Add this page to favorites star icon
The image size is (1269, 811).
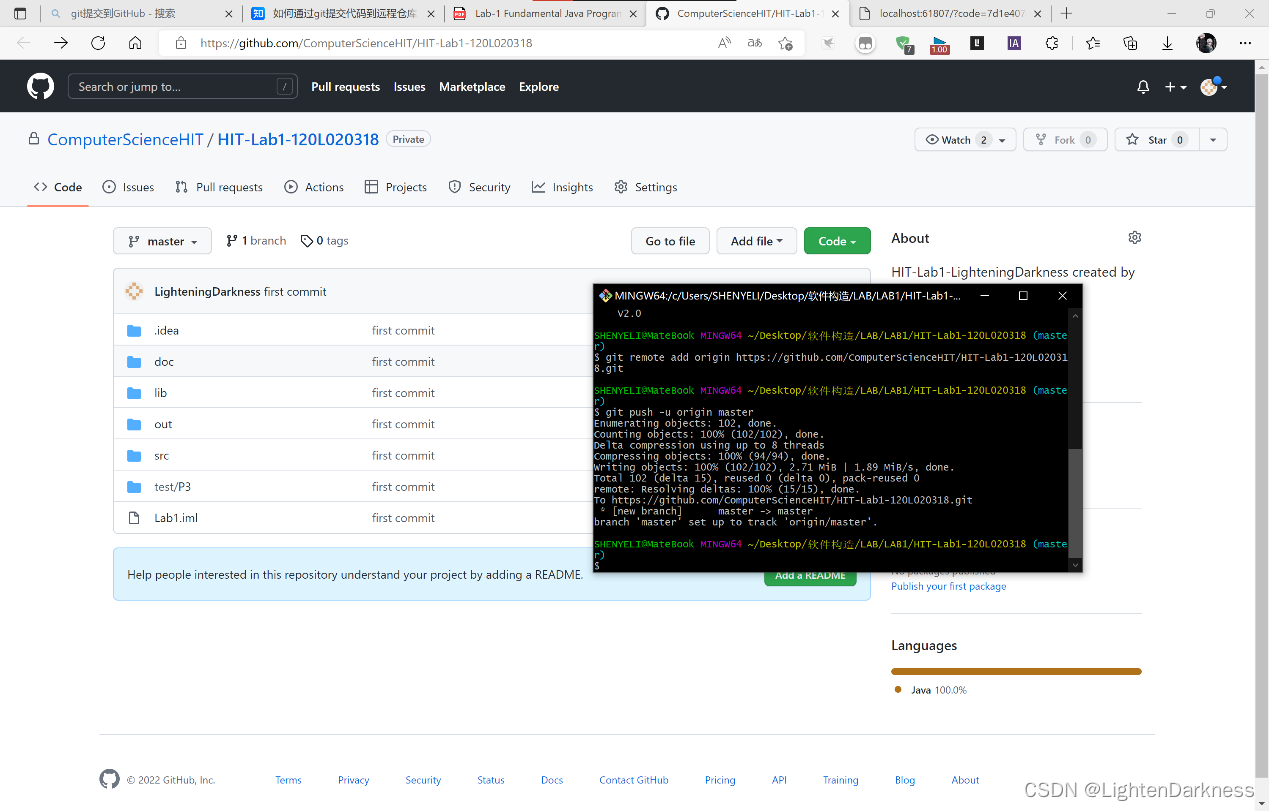pyautogui.click(x=786, y=43)
